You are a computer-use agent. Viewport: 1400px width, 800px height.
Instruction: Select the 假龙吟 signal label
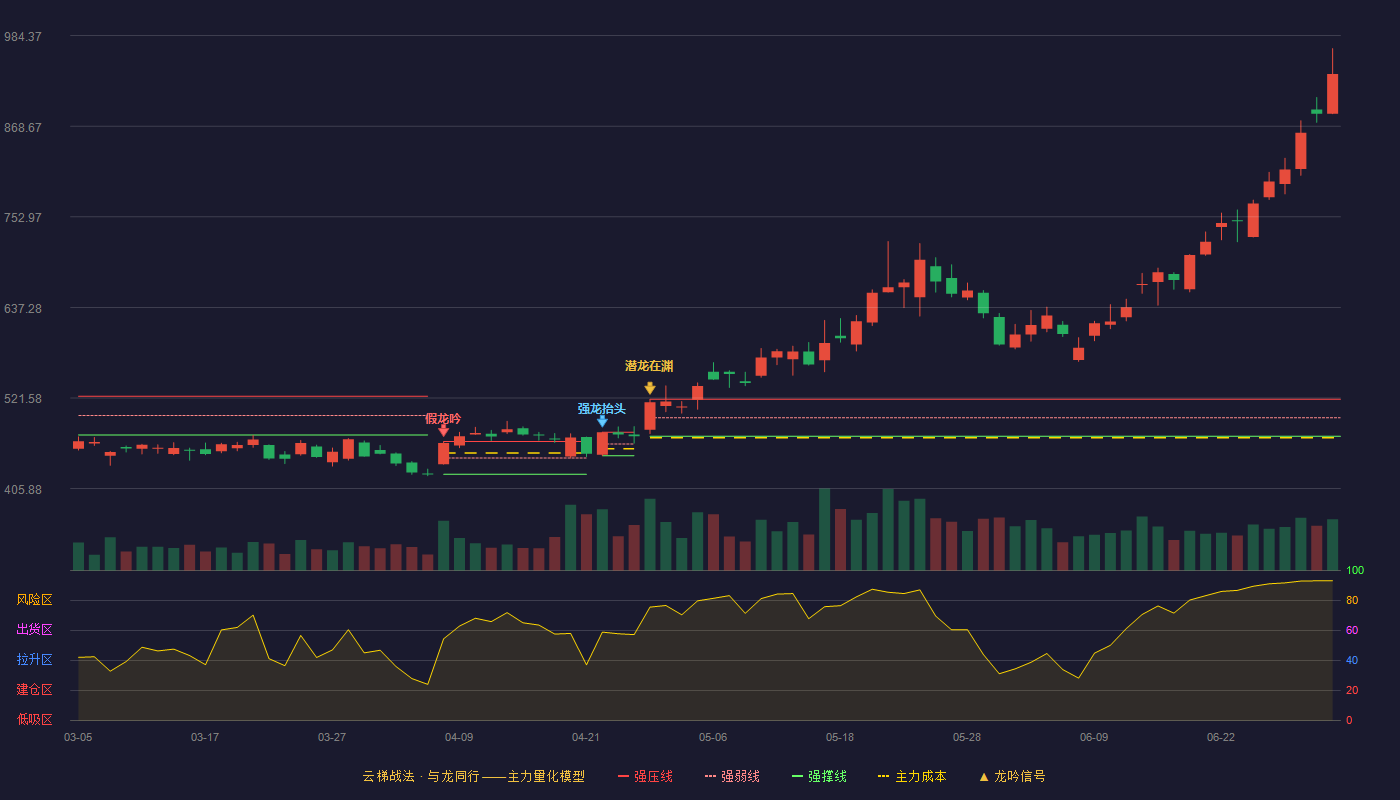click(443, 418)
